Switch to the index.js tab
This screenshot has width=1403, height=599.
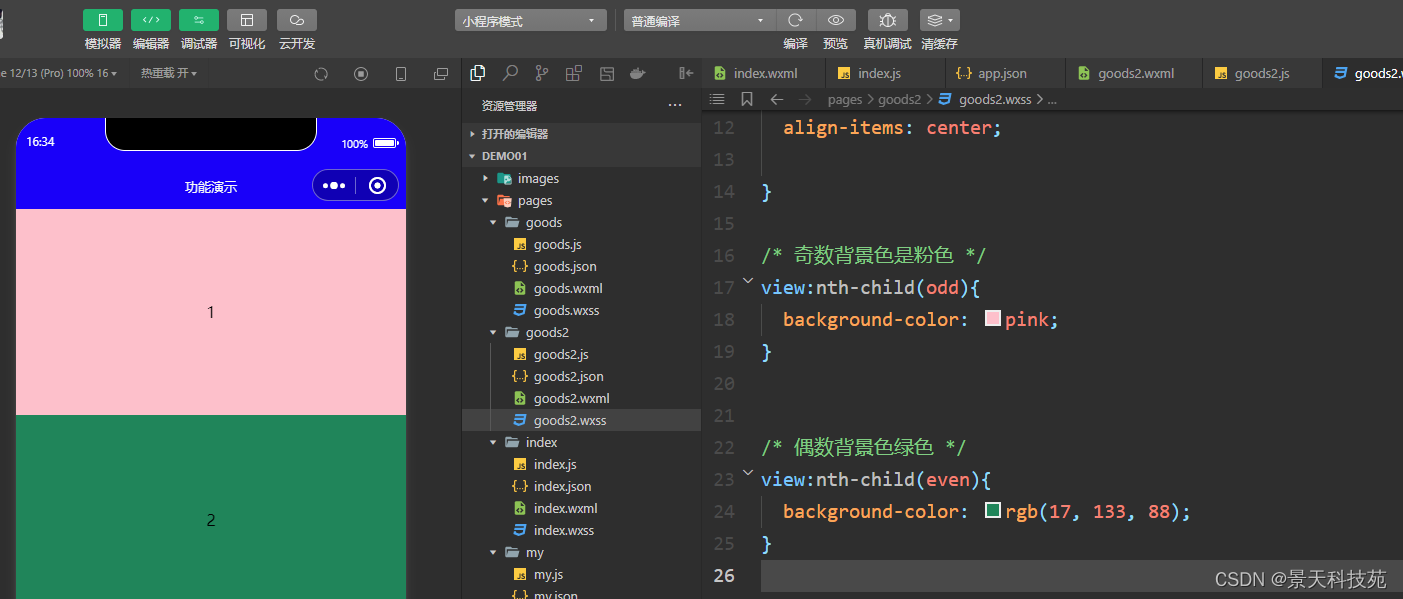pos(885,73)
